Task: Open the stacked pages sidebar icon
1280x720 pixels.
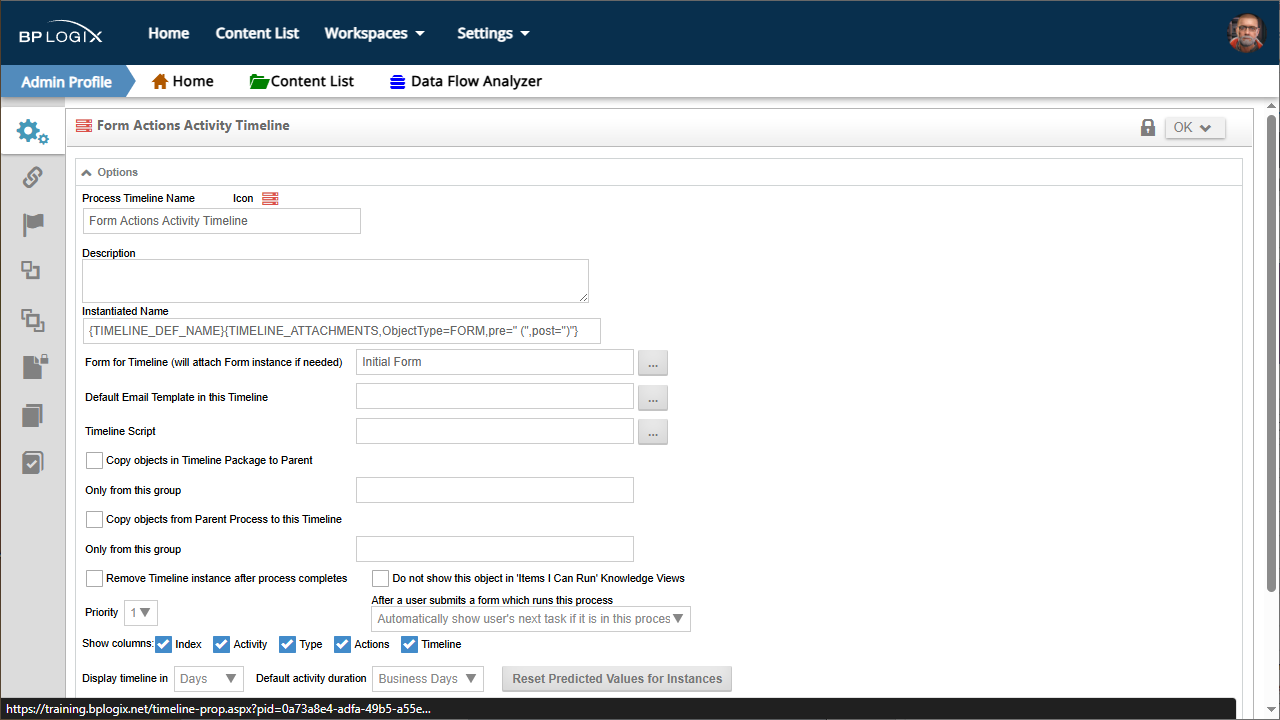Action: tap(33, 415)
